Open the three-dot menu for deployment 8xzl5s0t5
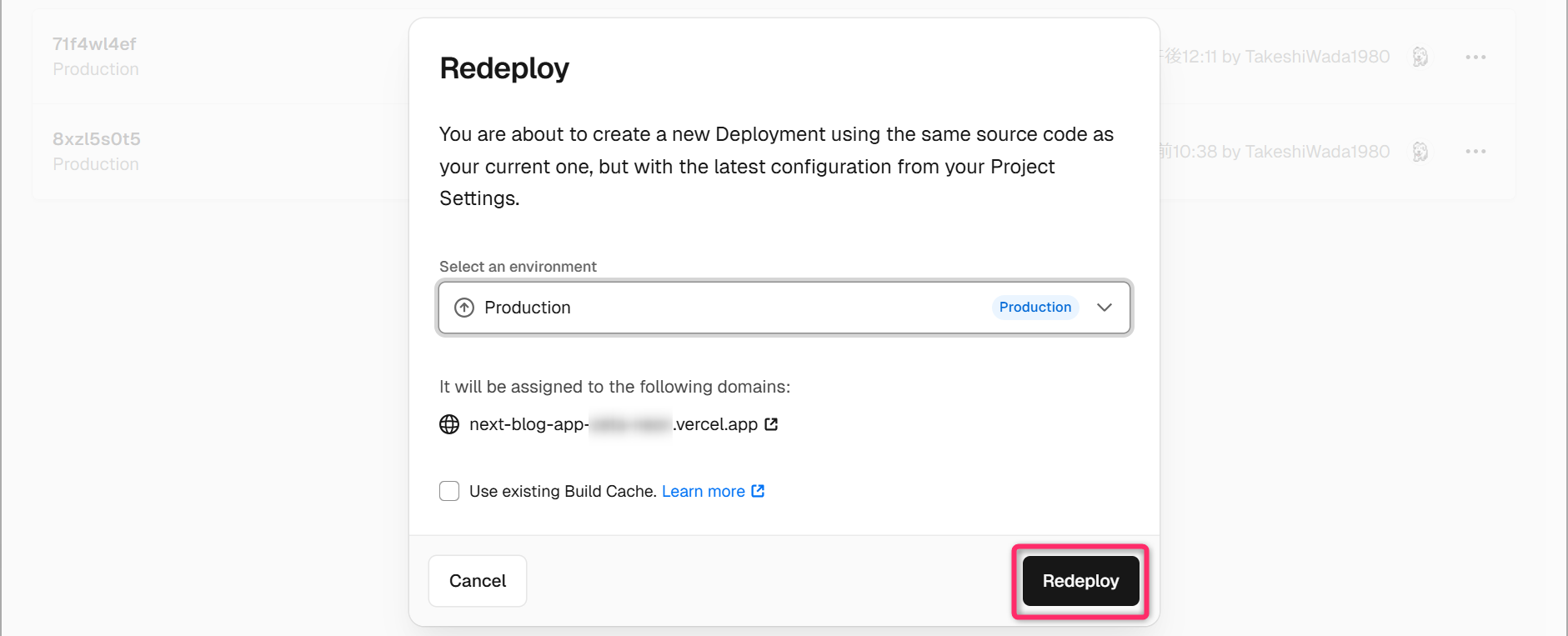 [x=1475, y=152]
